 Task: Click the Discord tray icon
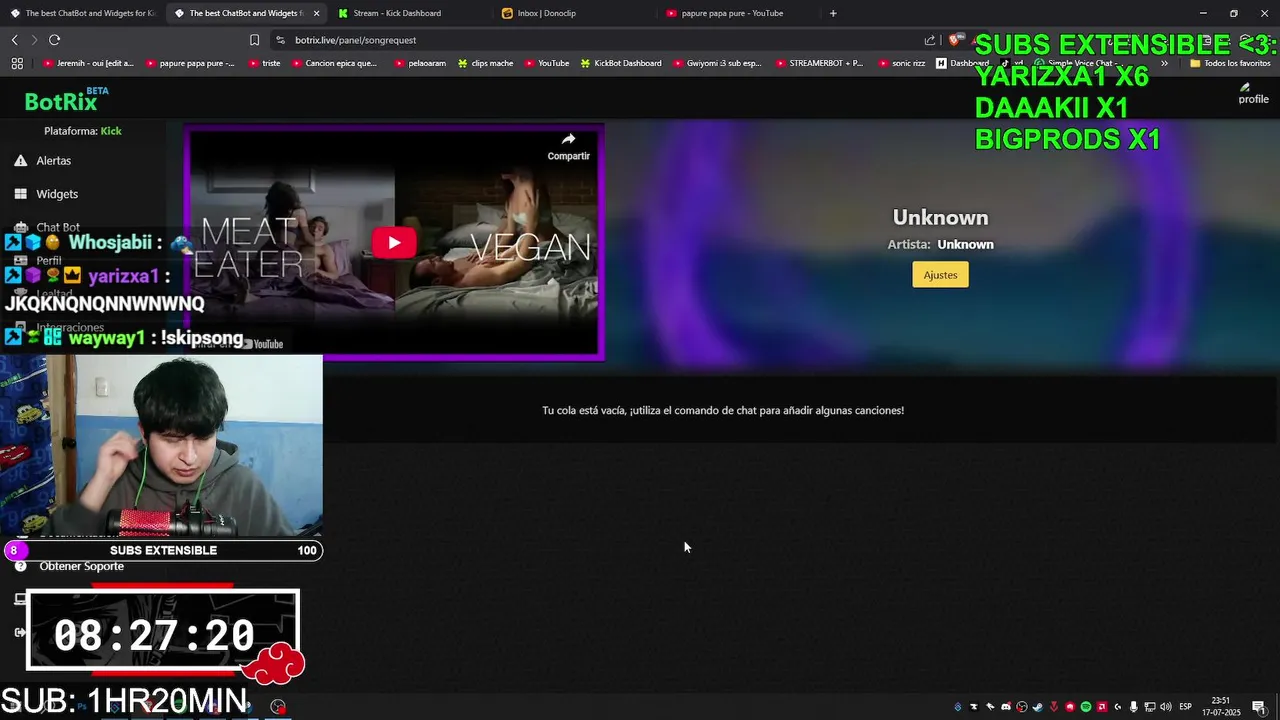[x=1006, y=707]
